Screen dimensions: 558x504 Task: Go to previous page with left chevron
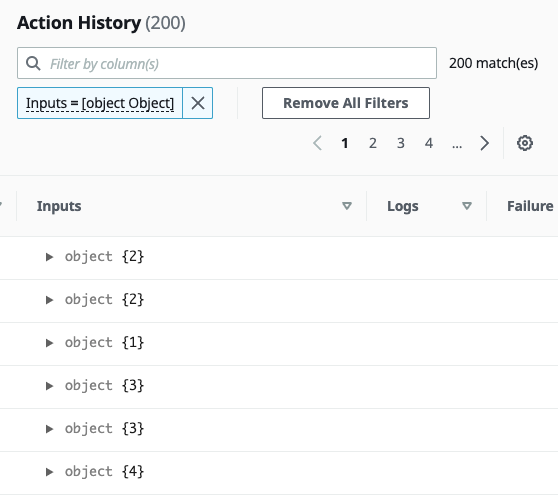[x=317, y=143]
